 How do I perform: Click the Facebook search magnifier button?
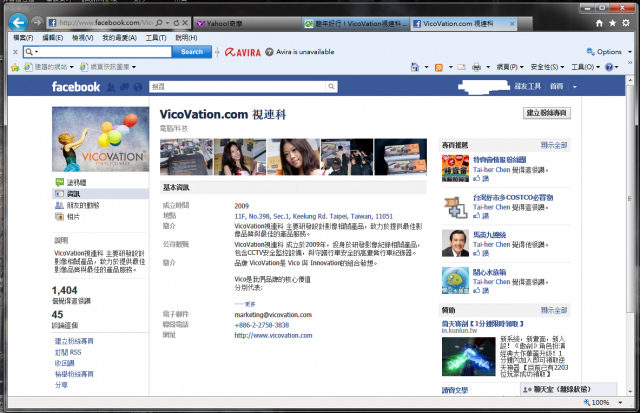[x=331, y=86]
